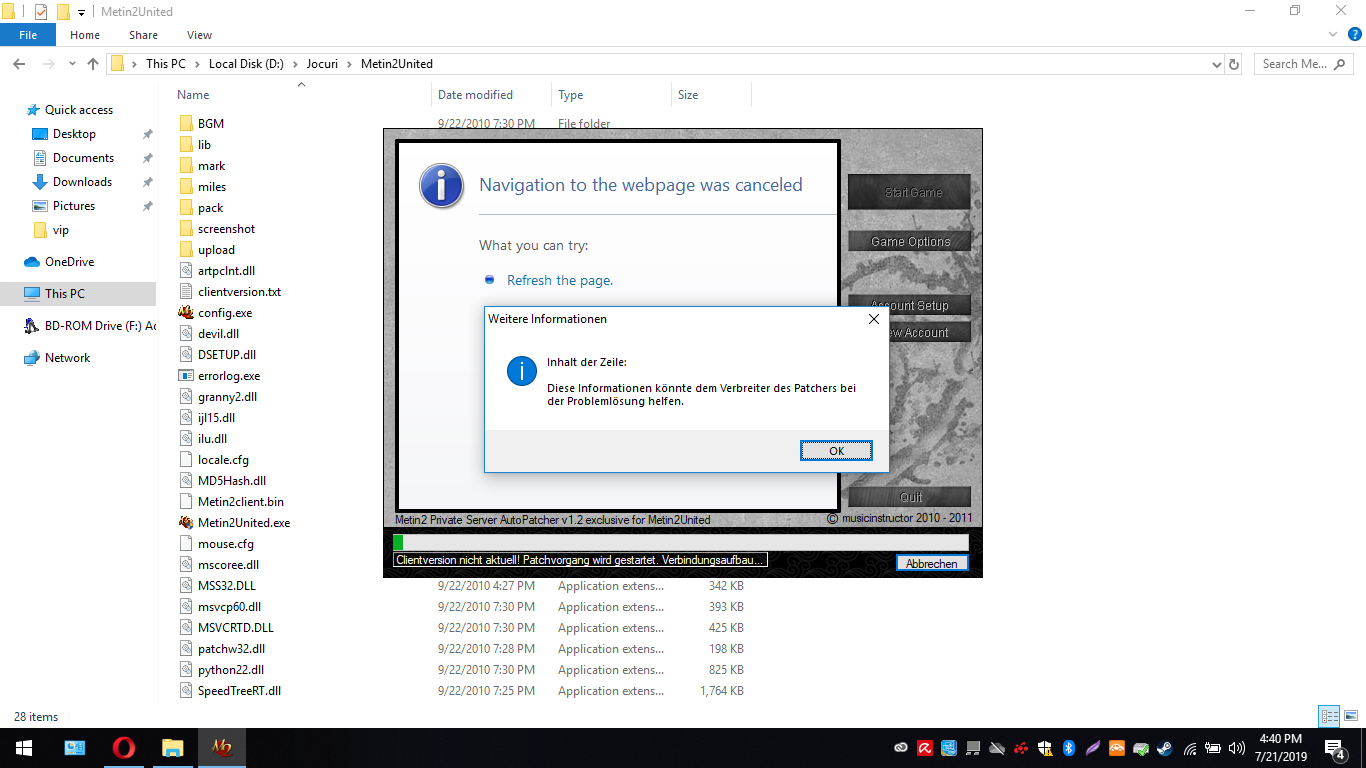
Task: Select the SpeedTreeRT.dll file
Action: click(239, 691)
